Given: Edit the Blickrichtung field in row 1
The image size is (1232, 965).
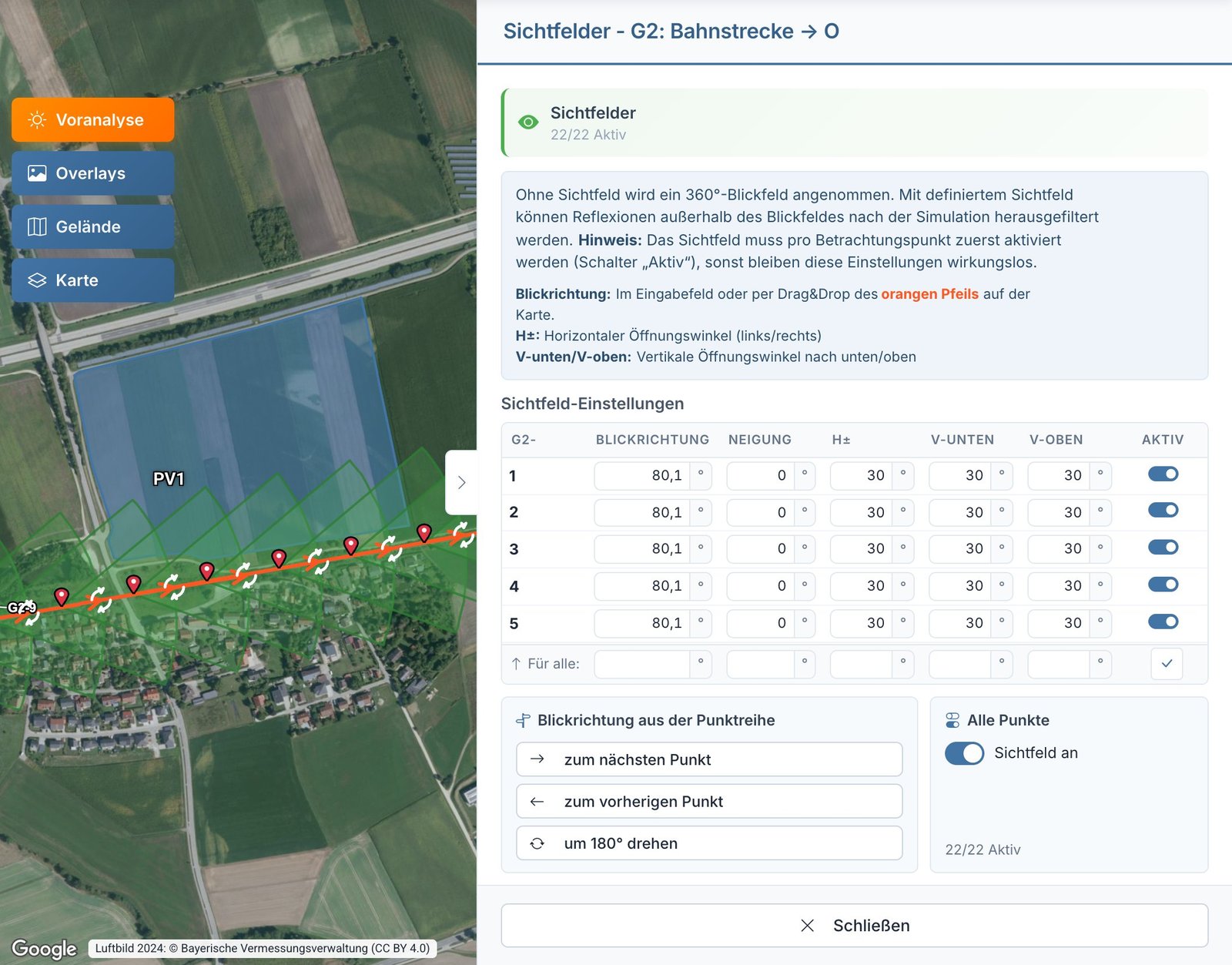Looking at the screenshot, I should [x=642, y=475].
